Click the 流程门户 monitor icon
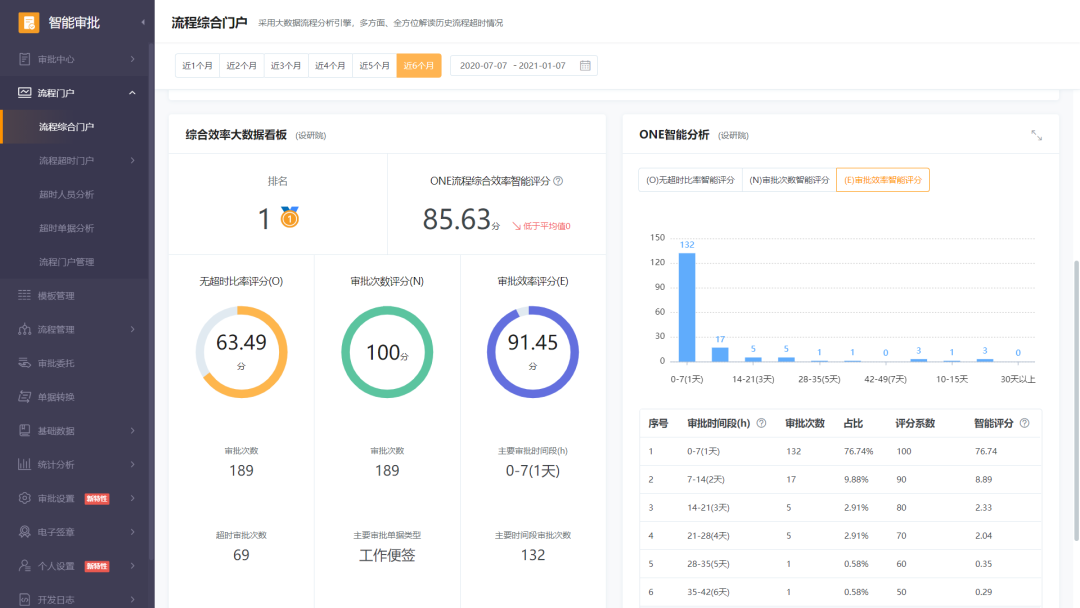The width and height of the screenshot is (1080, 608). (x=25, y=92)
